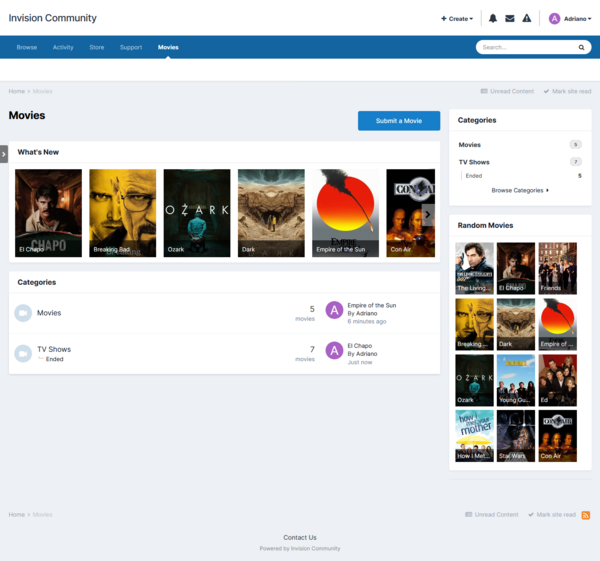Click the search magnifier icon
The height and width of the screenshot is (561, 600).
coord(581,47)
